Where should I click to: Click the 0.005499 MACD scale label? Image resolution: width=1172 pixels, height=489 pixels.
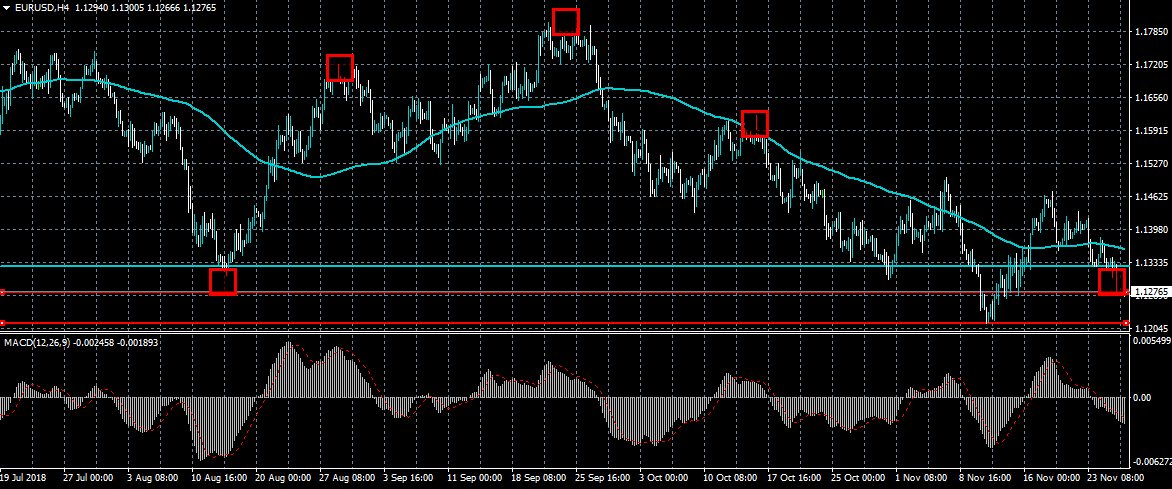(1152, 340)
